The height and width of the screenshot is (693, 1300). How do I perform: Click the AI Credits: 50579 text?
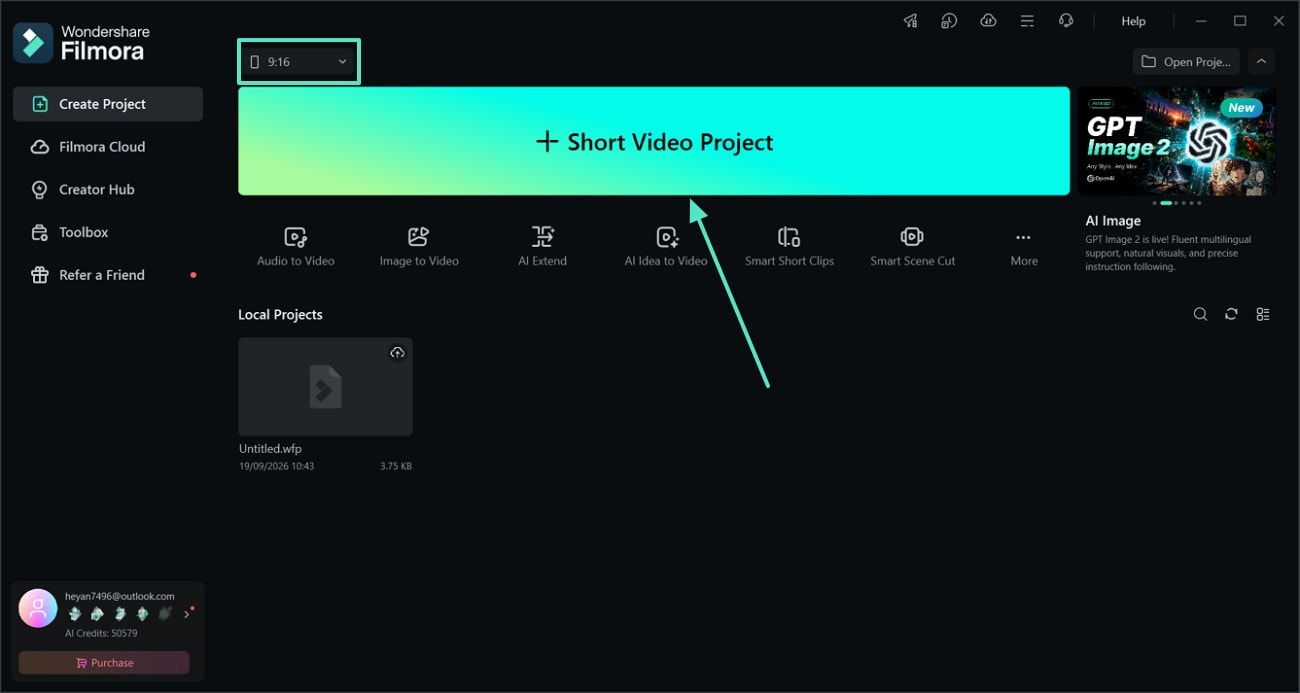click(101, 633)
